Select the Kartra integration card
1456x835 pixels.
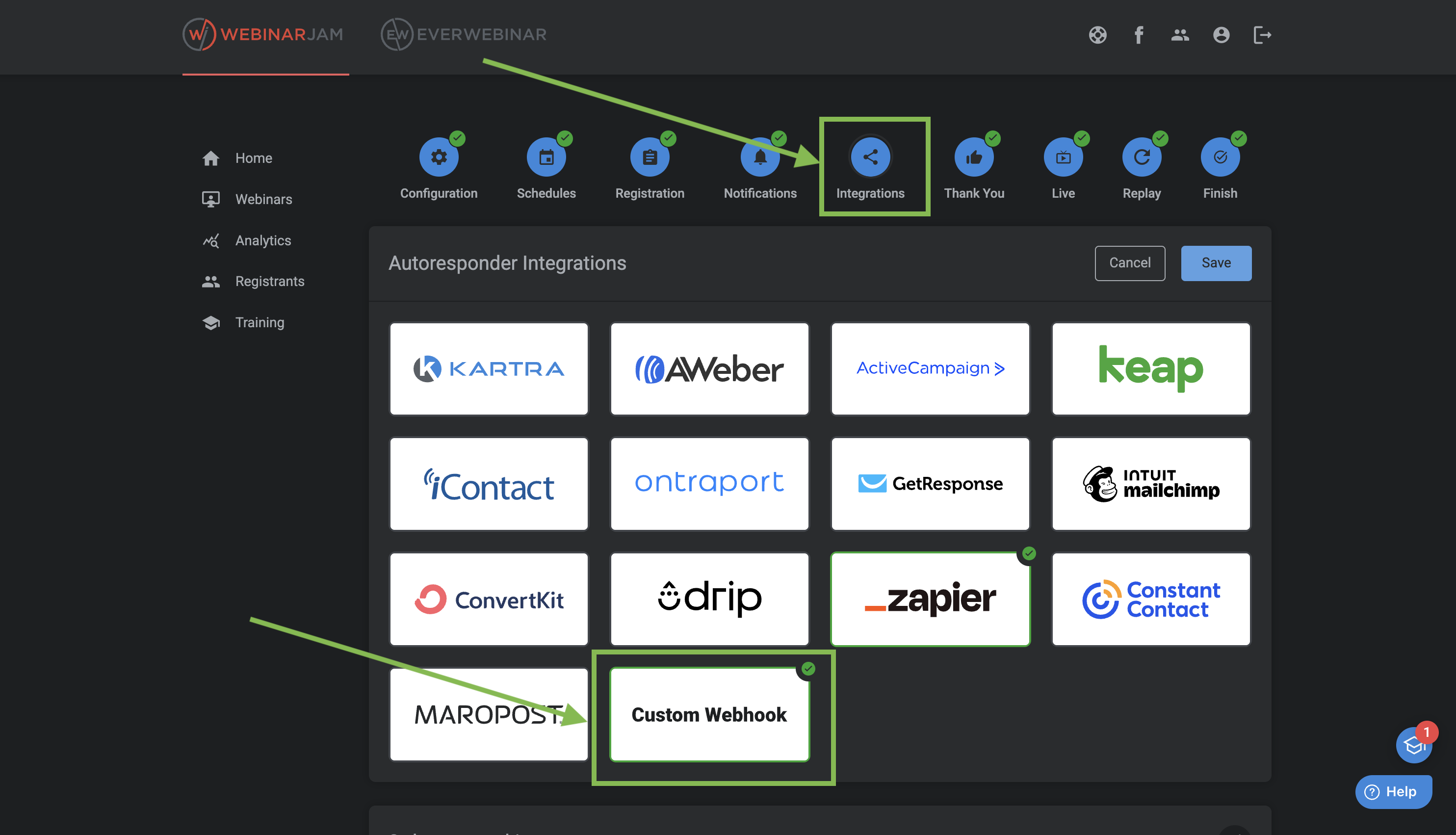click(x=489, y=369)
